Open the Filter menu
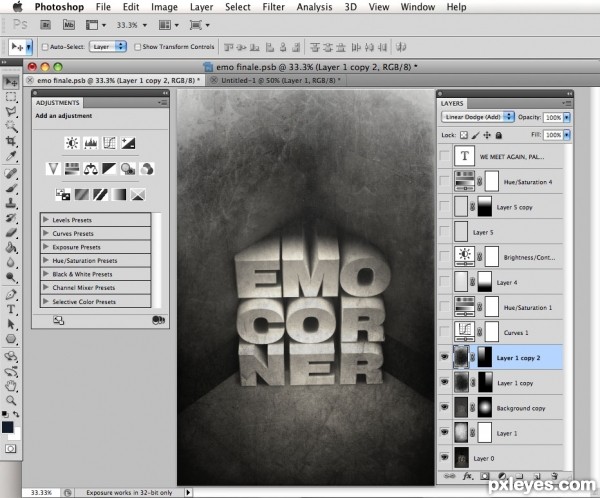The image size is (600, 498). [273, 7]
